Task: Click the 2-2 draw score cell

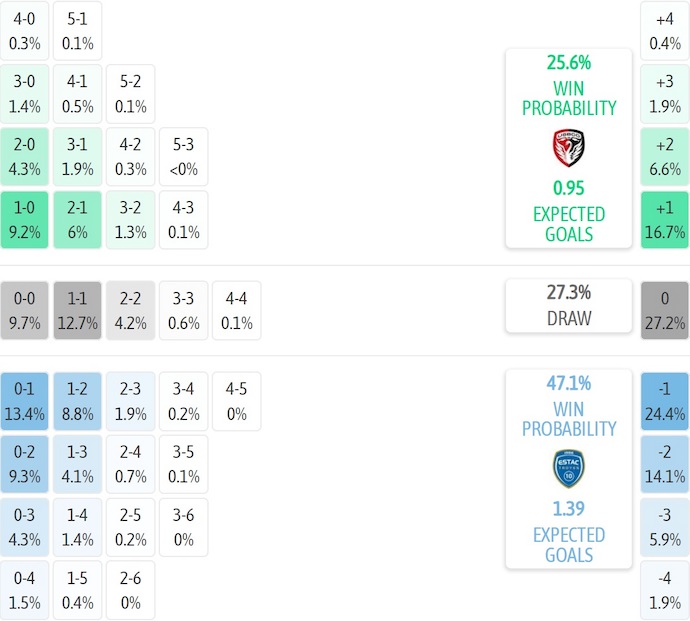Action: [130, 310]
